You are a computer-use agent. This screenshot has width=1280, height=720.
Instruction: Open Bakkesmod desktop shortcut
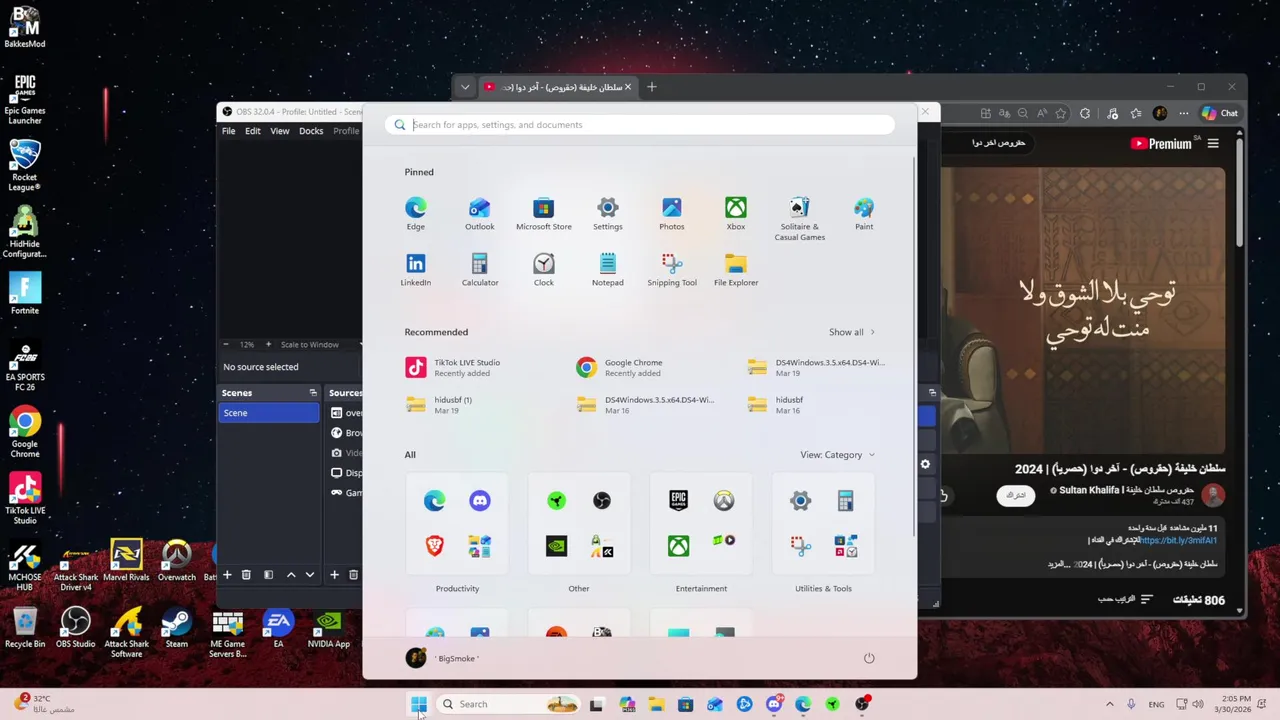(25, 27)
